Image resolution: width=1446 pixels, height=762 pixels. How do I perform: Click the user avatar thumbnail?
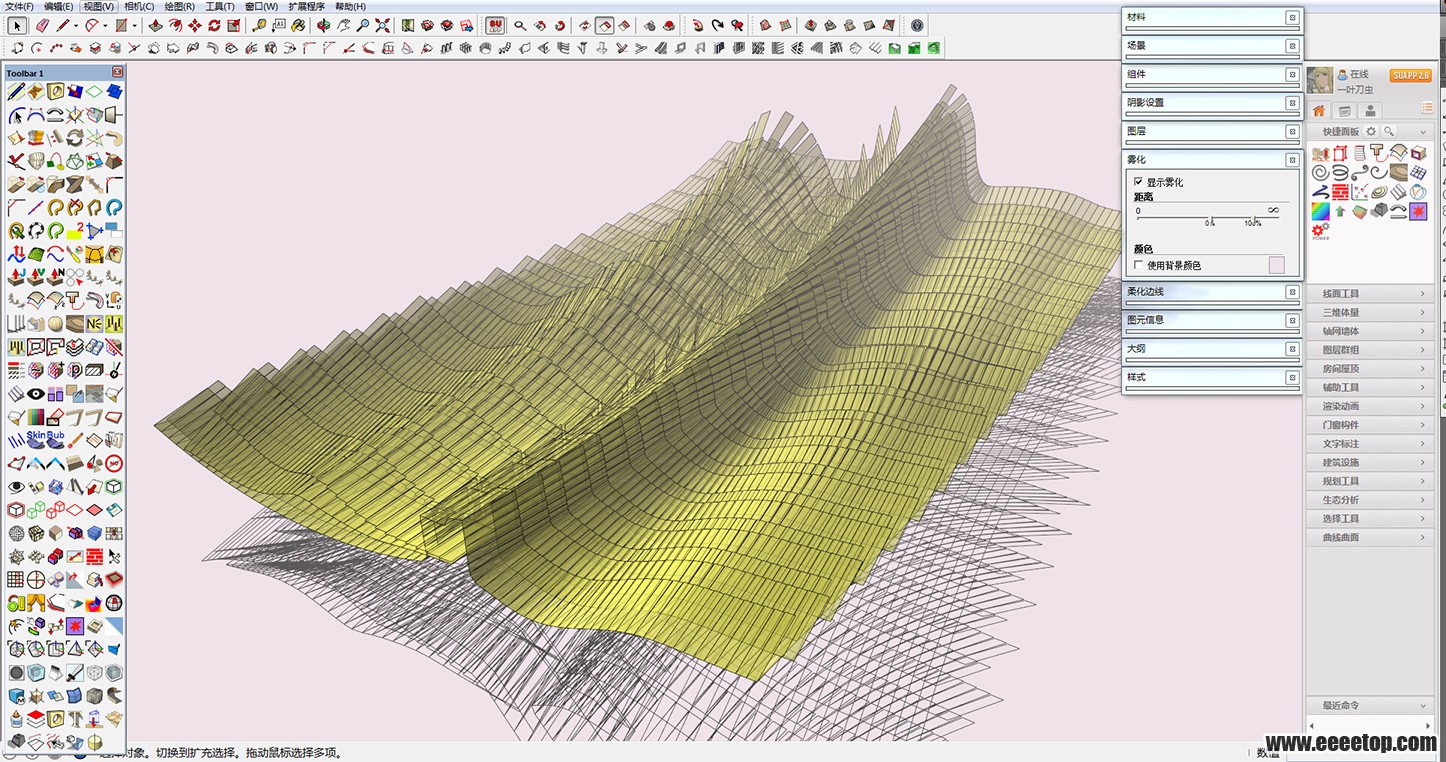point(1320,80)
